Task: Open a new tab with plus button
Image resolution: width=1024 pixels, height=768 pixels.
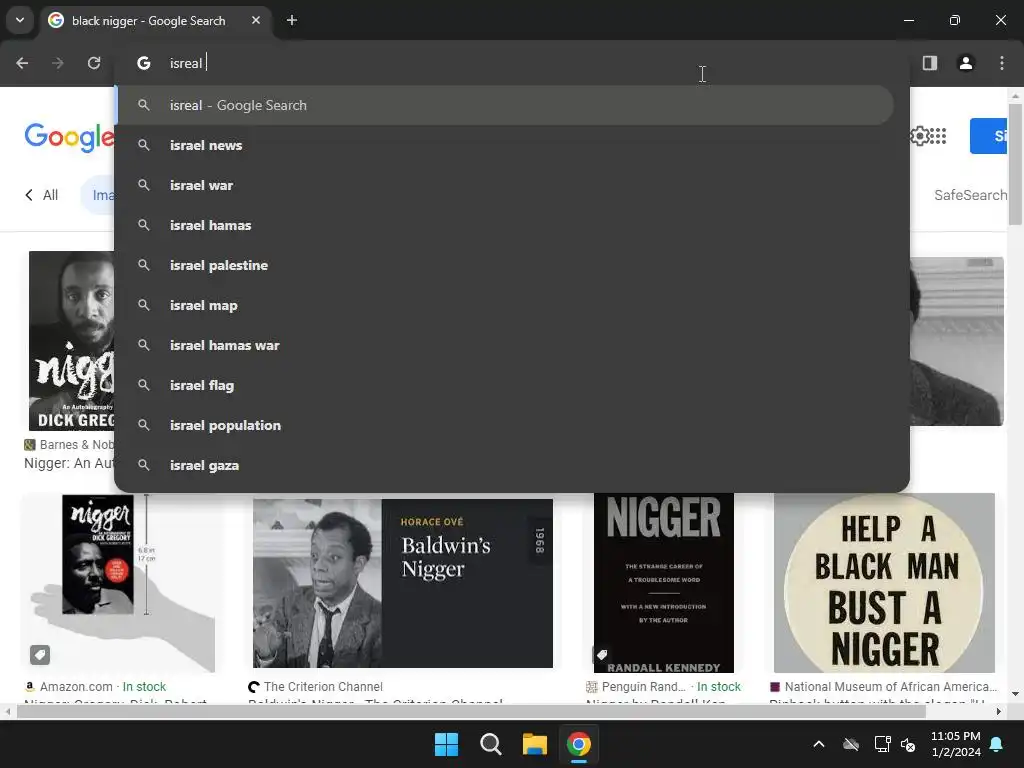Action: 292,20
